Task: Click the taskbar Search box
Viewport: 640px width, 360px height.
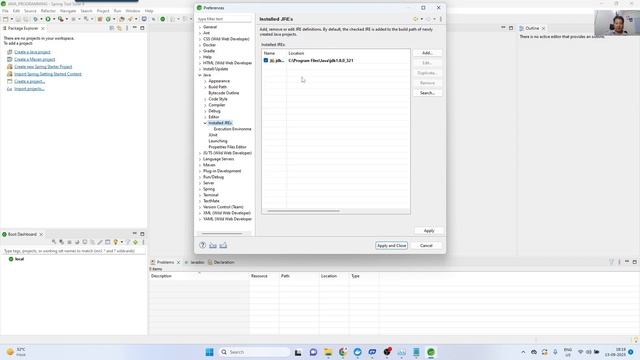Action: pyautogui.click(x=254, y=352)
